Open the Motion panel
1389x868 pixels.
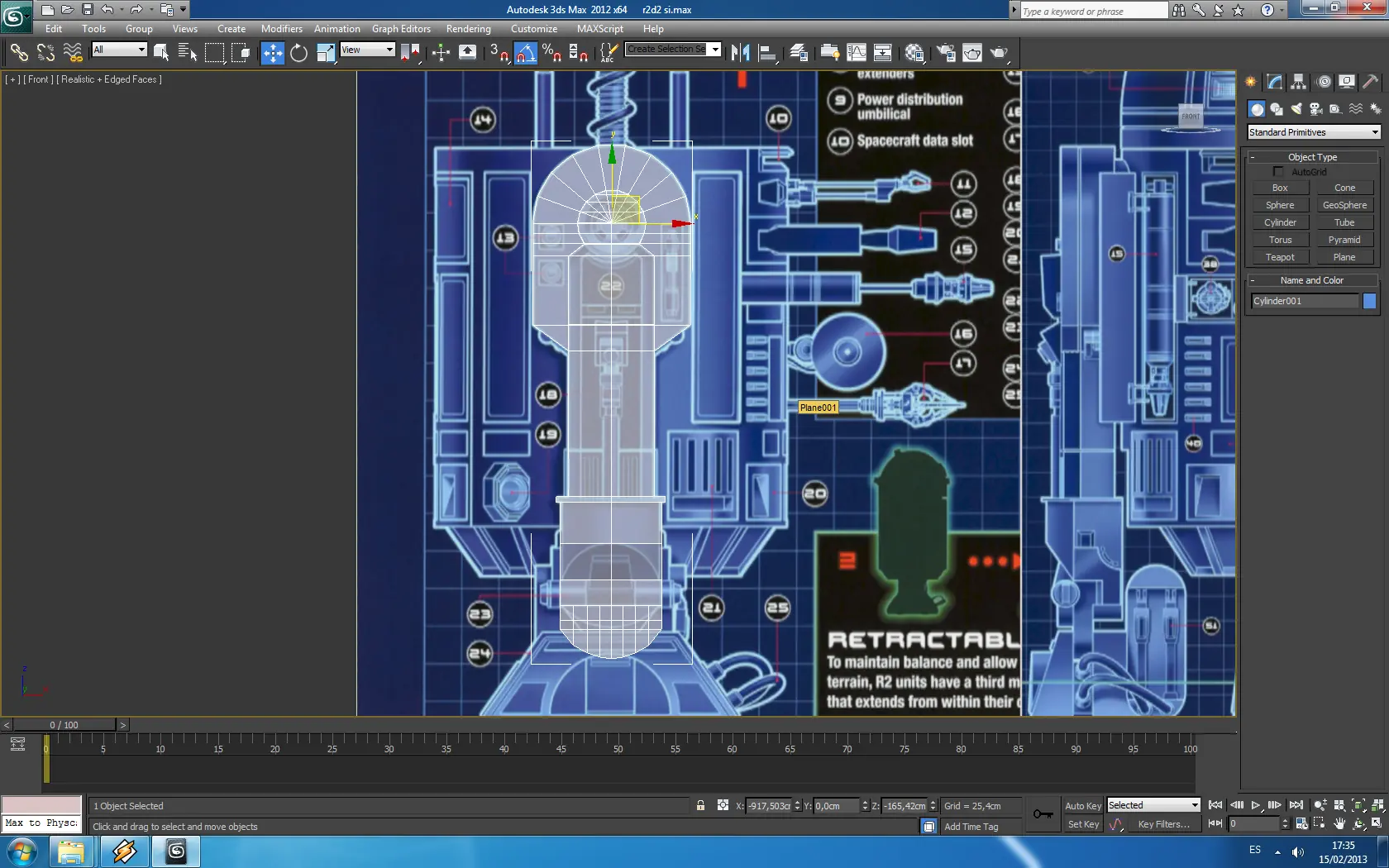1324,82
